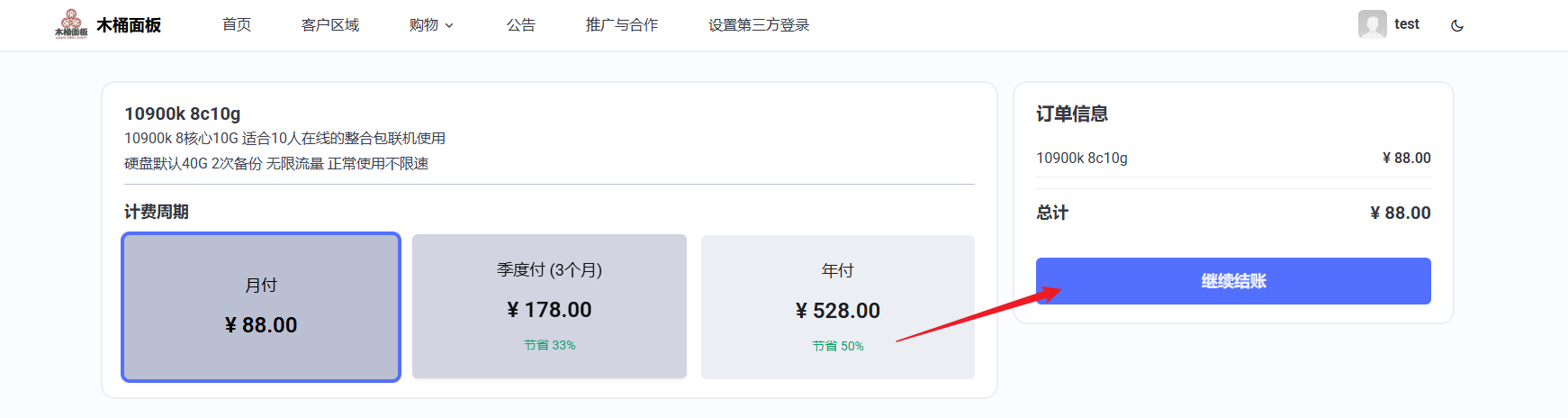Open 设置第三方登录 menu item

coord(759,25)
